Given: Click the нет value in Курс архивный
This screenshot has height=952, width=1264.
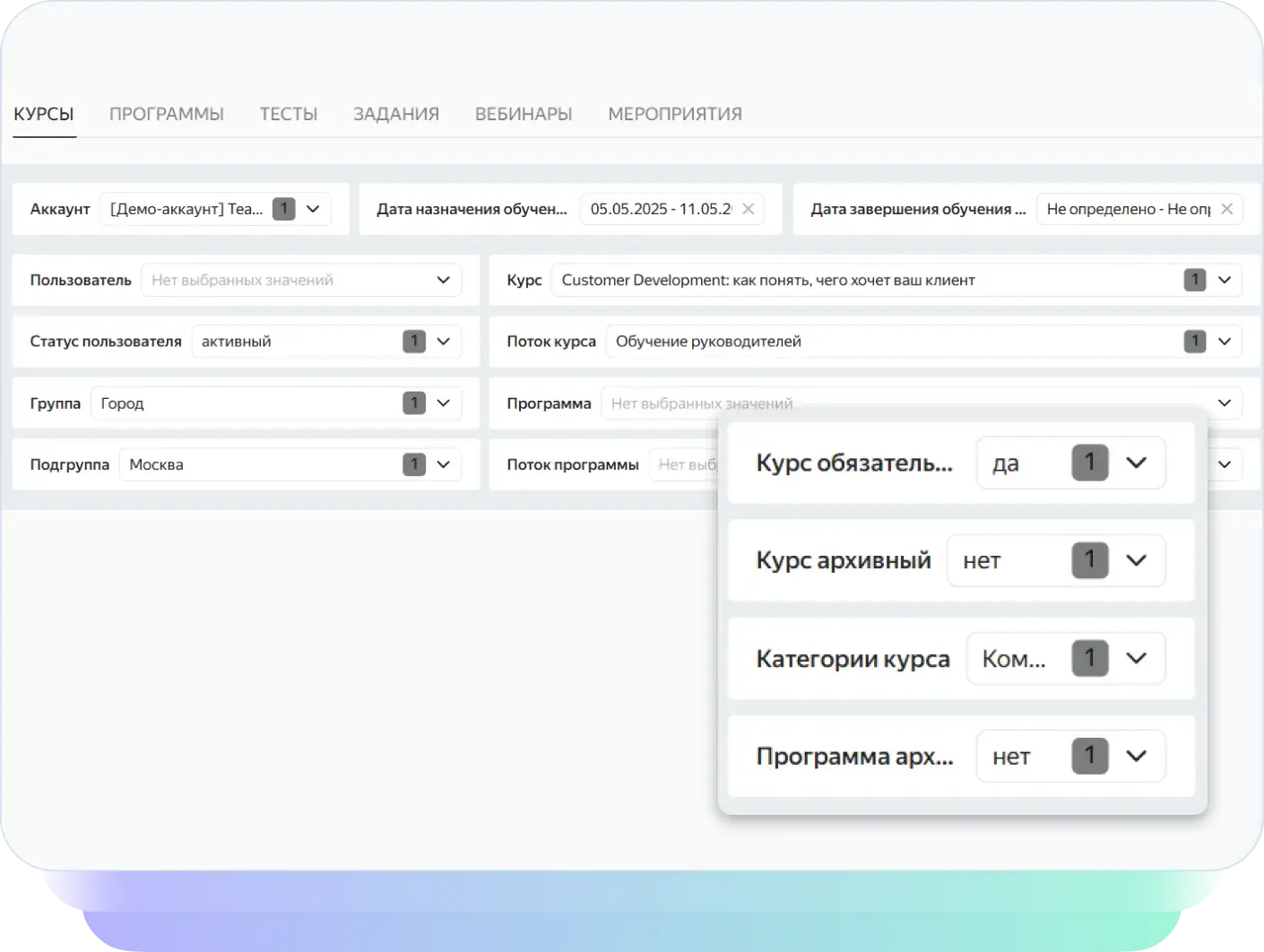Looking at the screenshot, I should (x=982, y=561).
